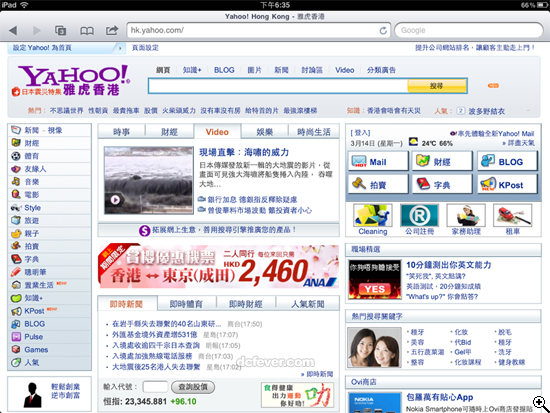Open the Video tab in news panel
The image size is (550, 413).
(217, 132)
